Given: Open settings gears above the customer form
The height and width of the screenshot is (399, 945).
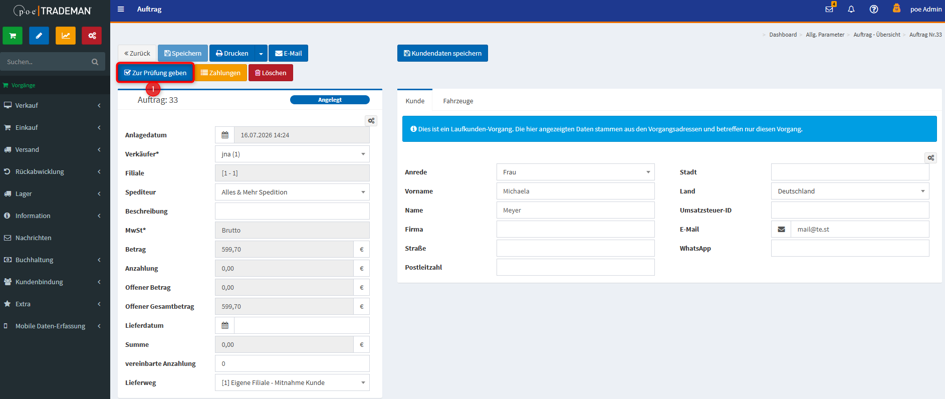Looking at the screenshot, I should pyautogui.click(x=931, y=157).
